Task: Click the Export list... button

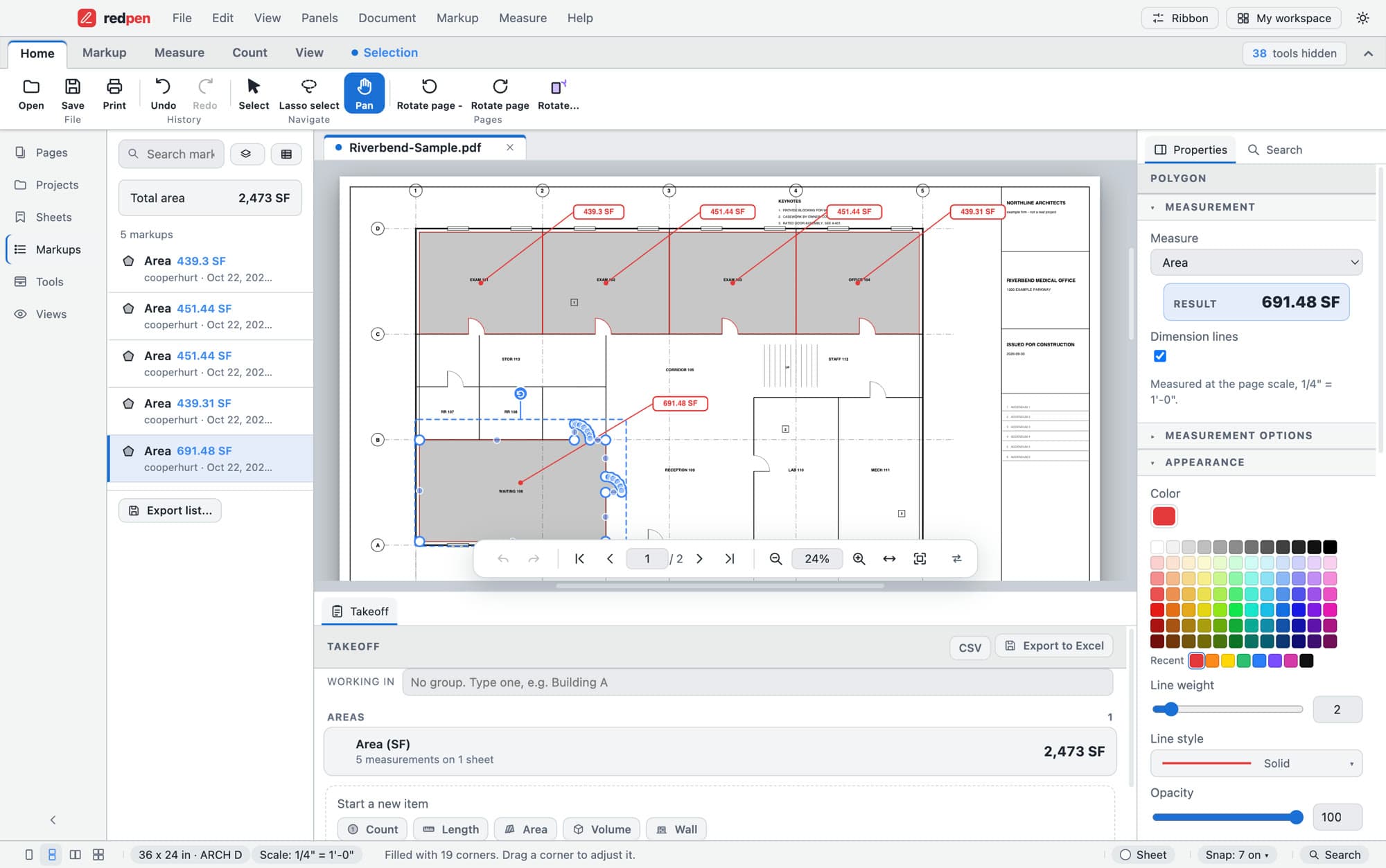Action: coord(170,511)
